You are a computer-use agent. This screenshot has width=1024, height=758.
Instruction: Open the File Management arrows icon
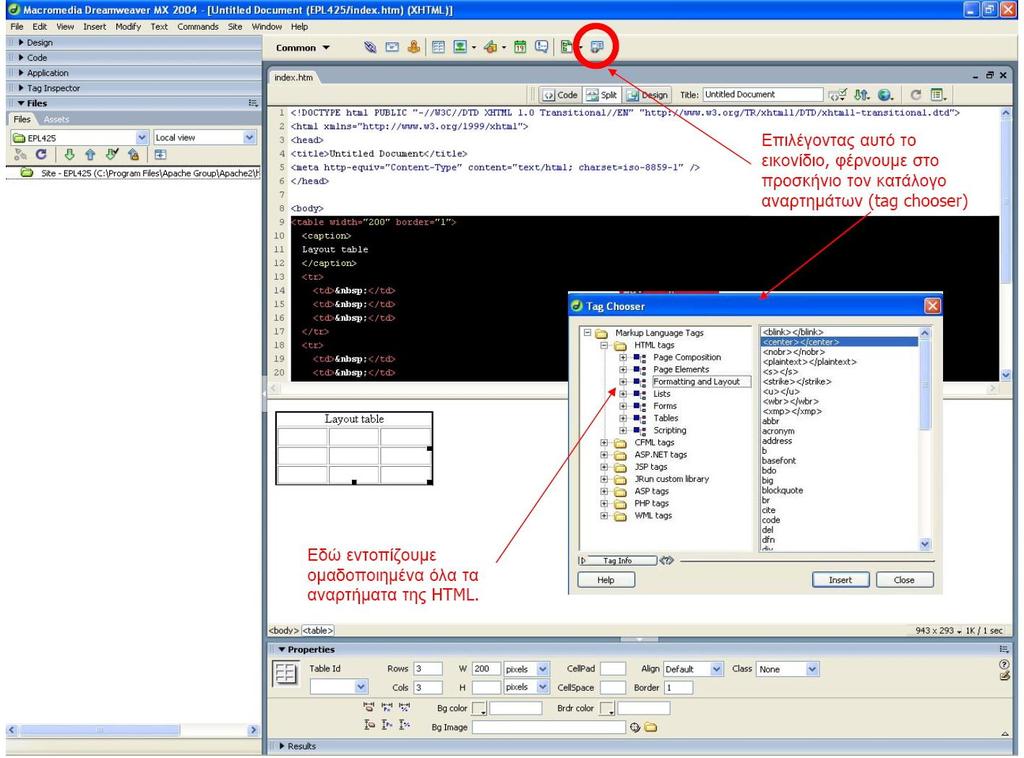point(861,95)
